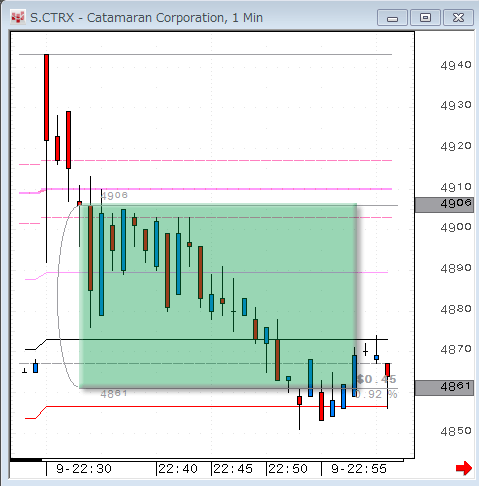
Task: Maximize the S.CTRX chart window
Action: pos(425,18)
